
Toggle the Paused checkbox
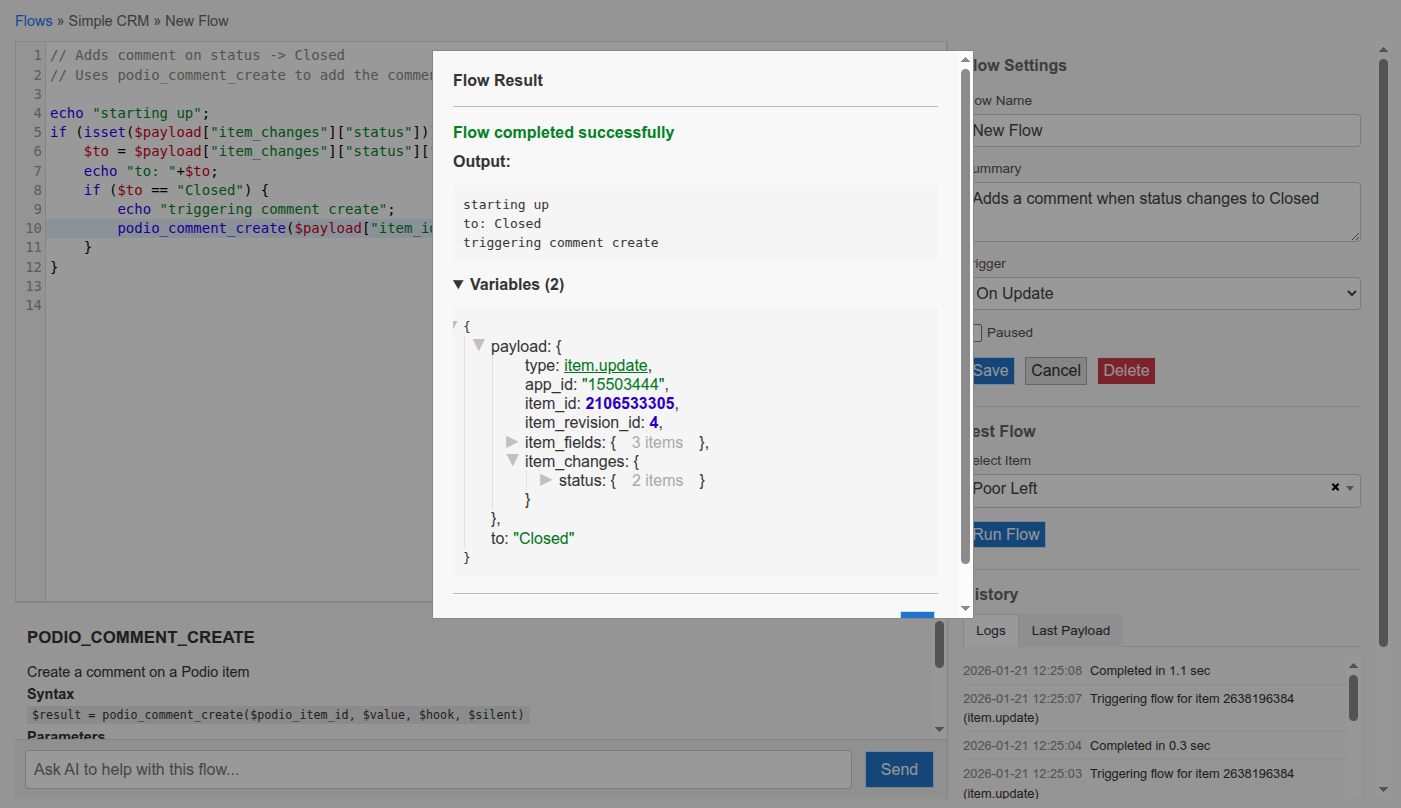pos(977,333)
